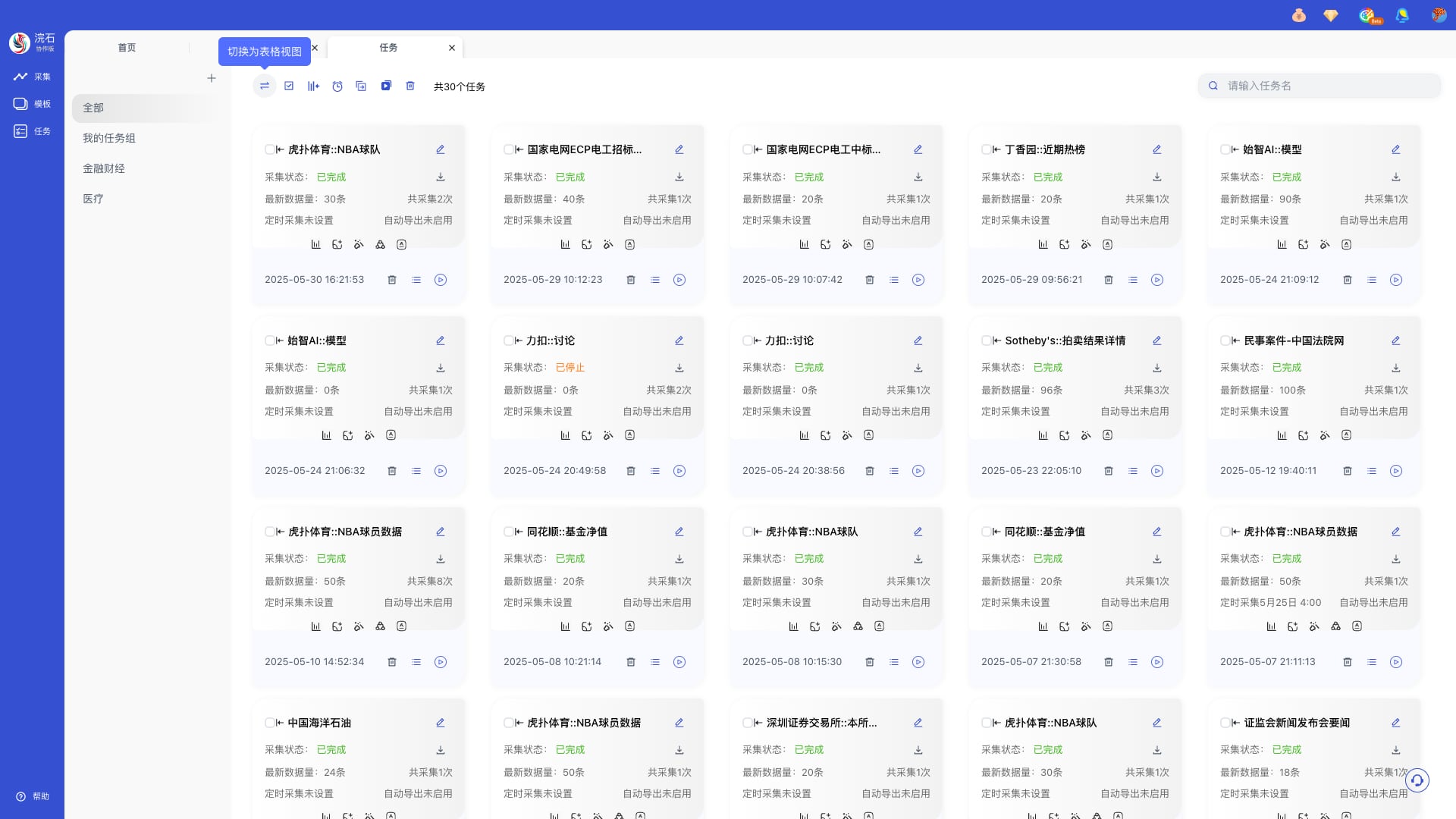Run the task dated 2025-05-29 10:07:42
The image size is (1456, 819).
(x=918, y=280)
